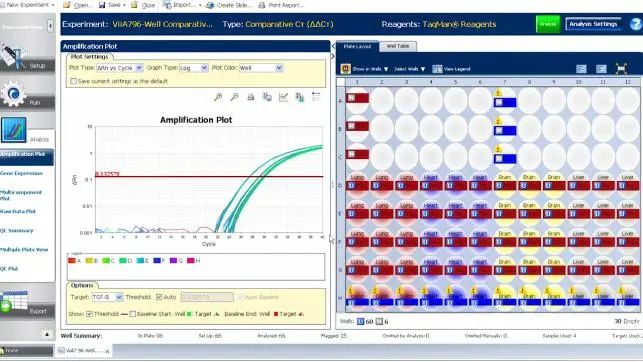Toggle the Auto threshold checkbox
This screenshot has width=643, height=362.
pos(159,297)
